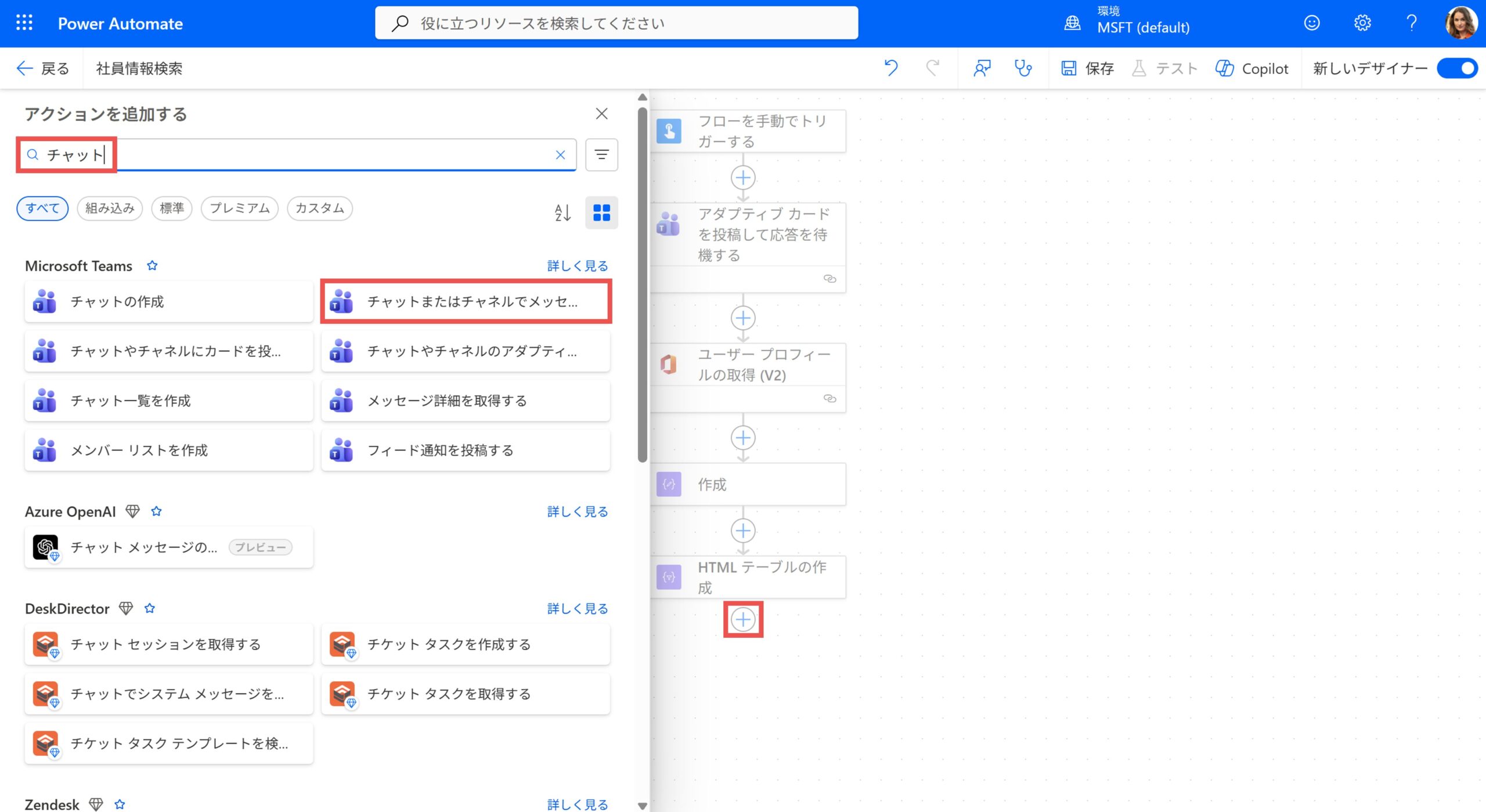The width and height of the screenshot is (1486, 812).
Task: Switch to grid view layout button
Action: 601,212
